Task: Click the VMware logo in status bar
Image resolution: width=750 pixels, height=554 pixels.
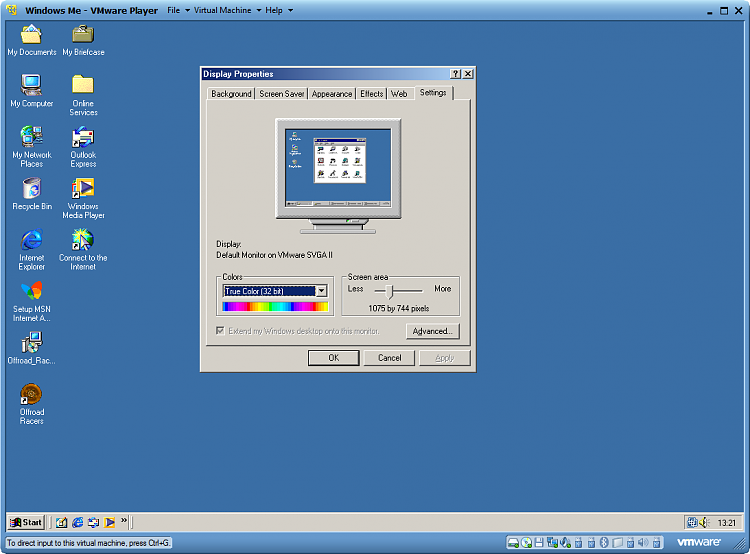Action: click(699, 542)
